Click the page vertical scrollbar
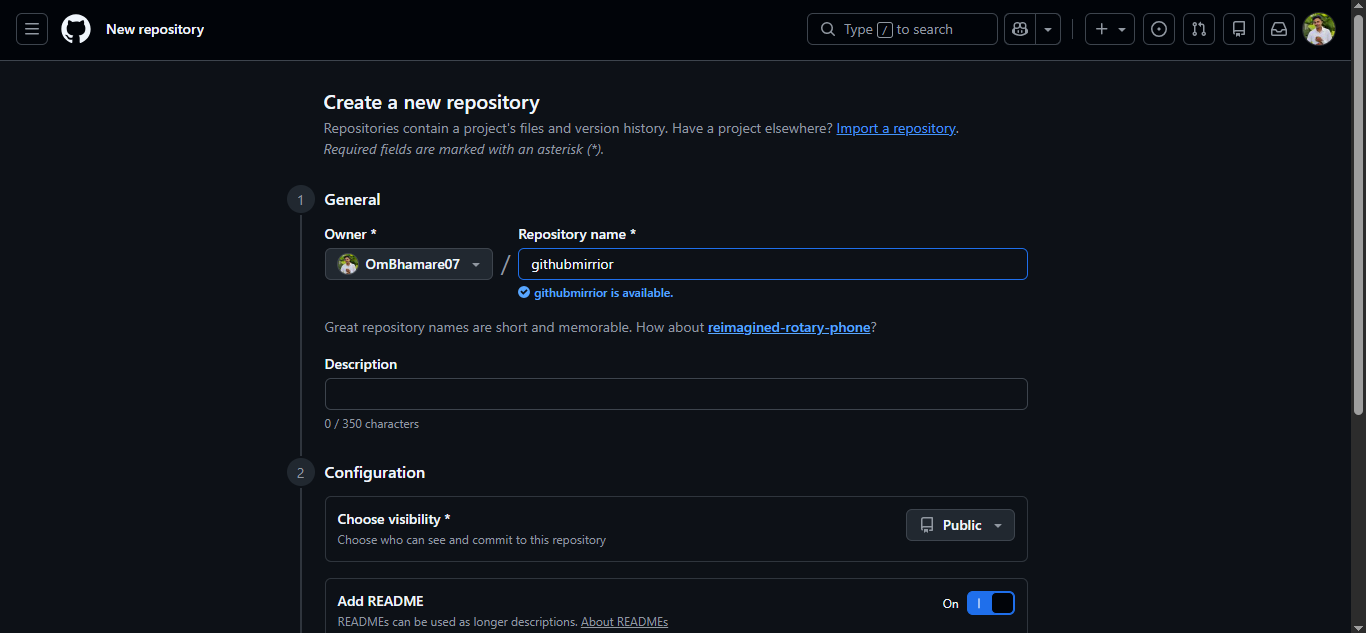The height and width of the screenshot is (633, 1366). click(1358, 240)
